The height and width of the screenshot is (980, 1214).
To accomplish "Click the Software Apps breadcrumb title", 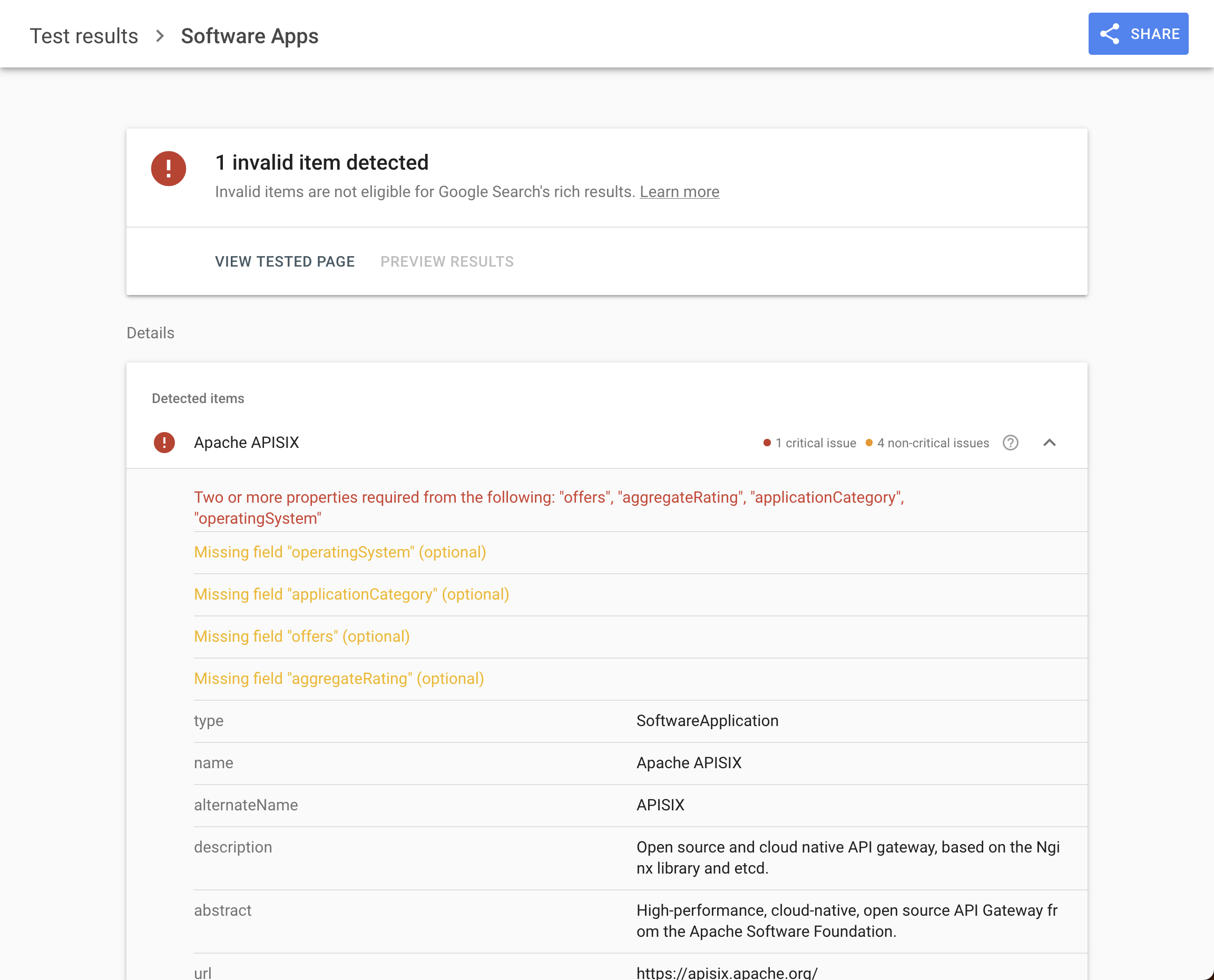I will click(x=249, y=36).
